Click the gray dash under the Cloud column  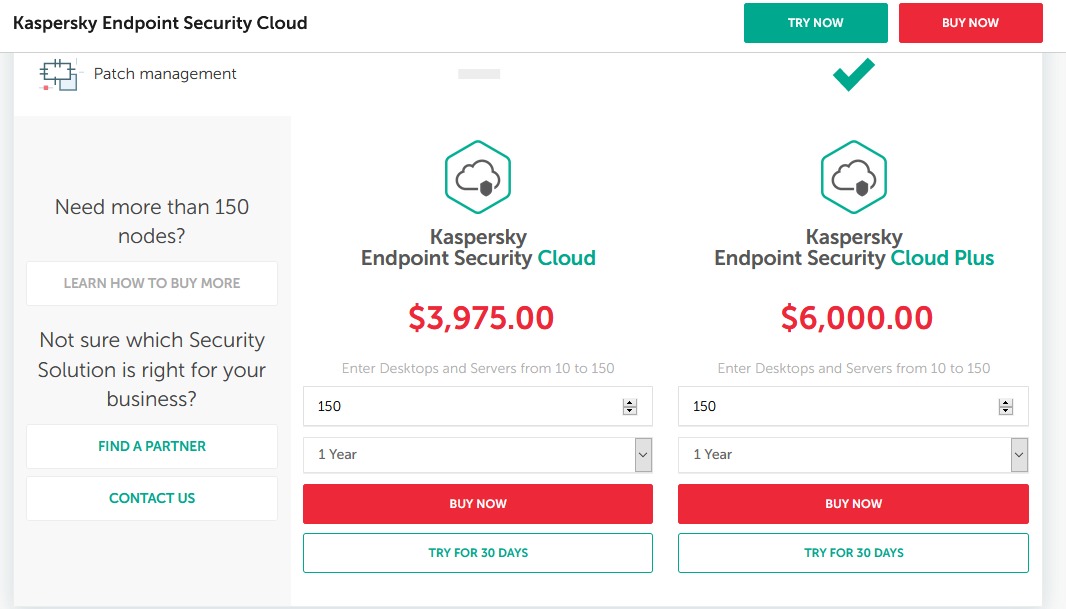pyautogui.click(x=478, y=74)
